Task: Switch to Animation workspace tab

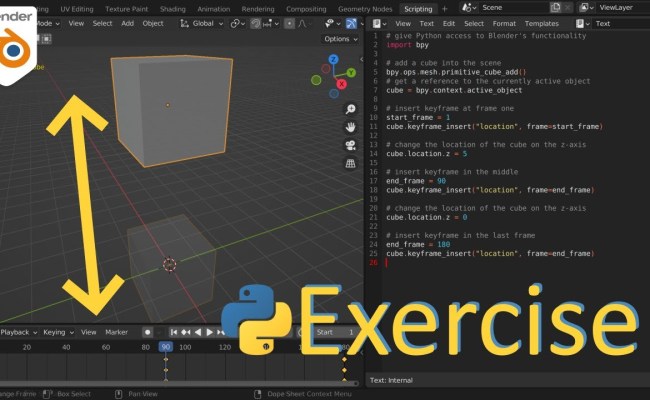Action: 214,9
